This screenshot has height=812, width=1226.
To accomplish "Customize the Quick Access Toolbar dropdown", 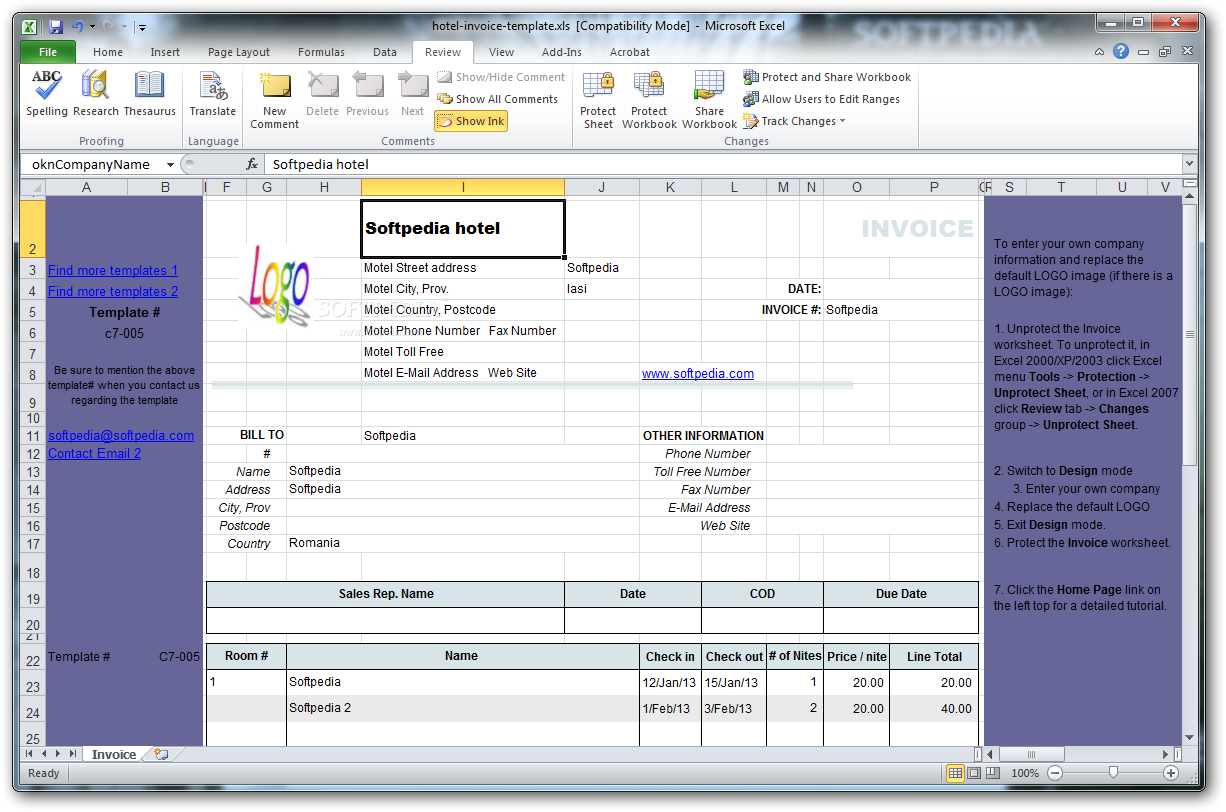I will click(x=142, y=27).
